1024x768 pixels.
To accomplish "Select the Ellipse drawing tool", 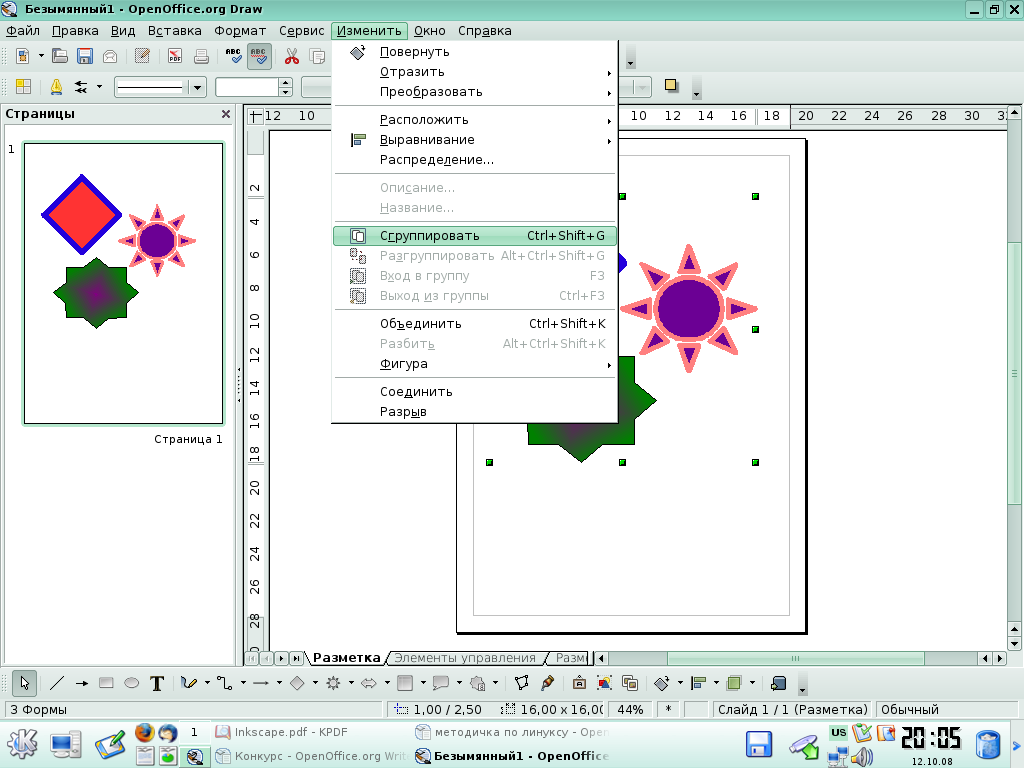I will [x=131, y=684].
